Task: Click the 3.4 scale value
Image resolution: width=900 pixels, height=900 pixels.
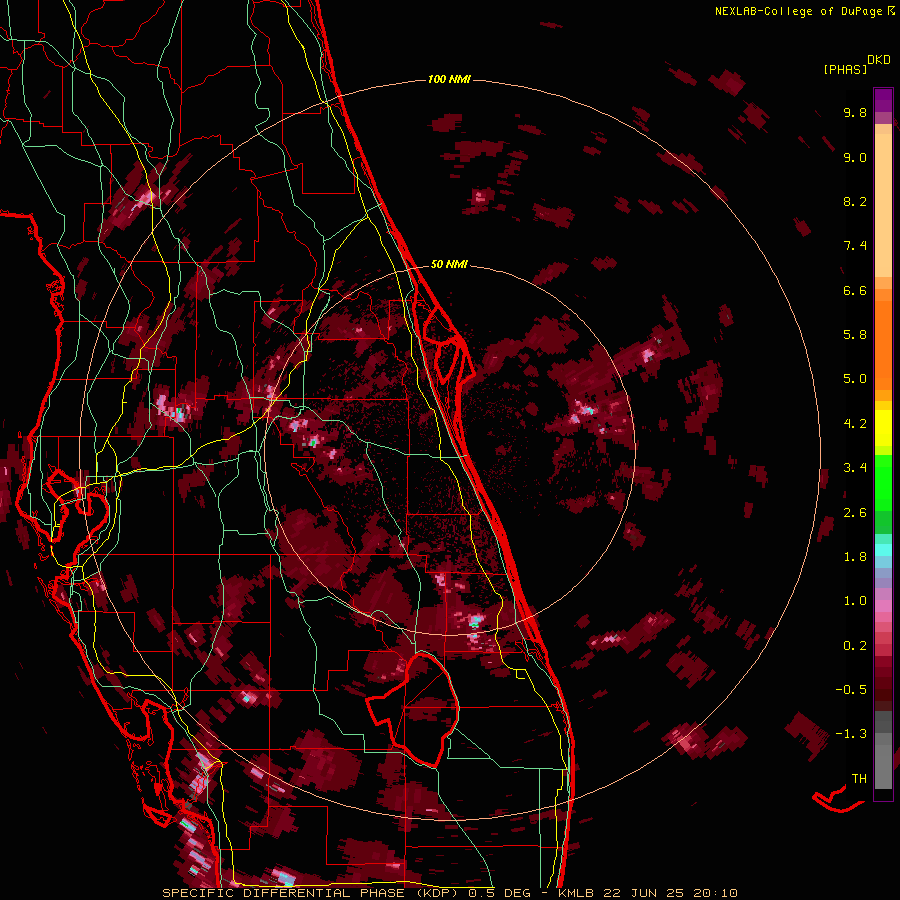Action: 855,468
